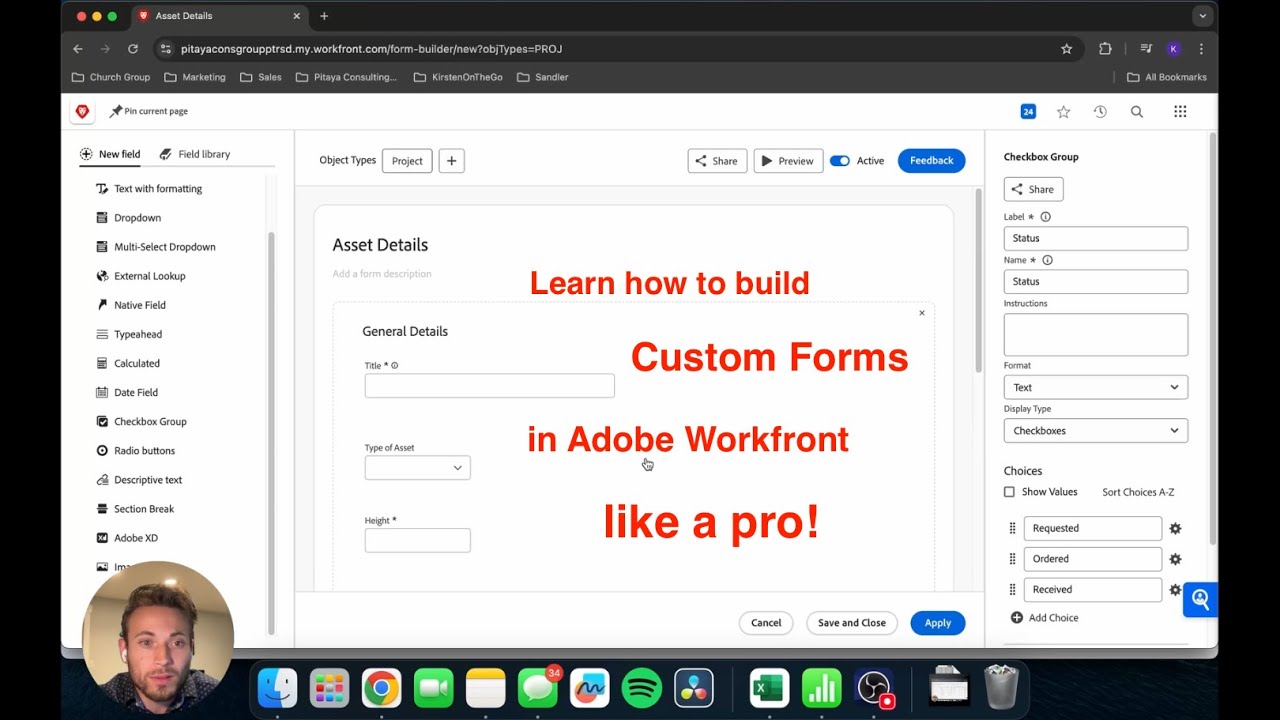Expand the Chrome tab search chevron
This screenshot has width=1280, height=720.
[1202, 16]
